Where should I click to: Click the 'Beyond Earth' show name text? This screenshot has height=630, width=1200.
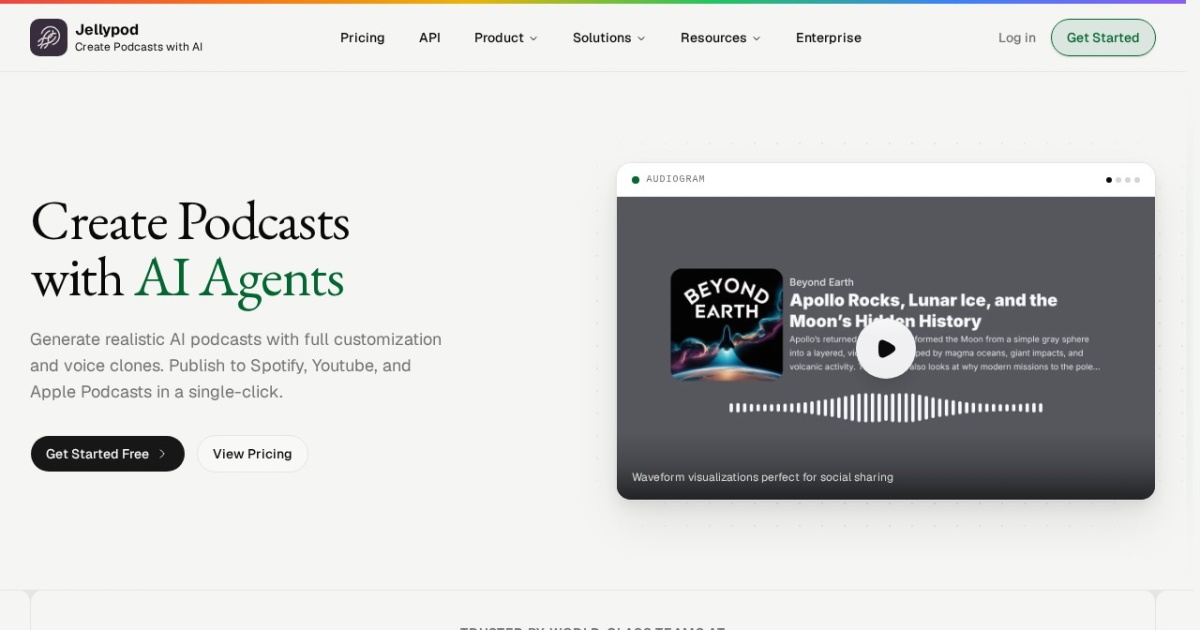click(x=822, y=282)
